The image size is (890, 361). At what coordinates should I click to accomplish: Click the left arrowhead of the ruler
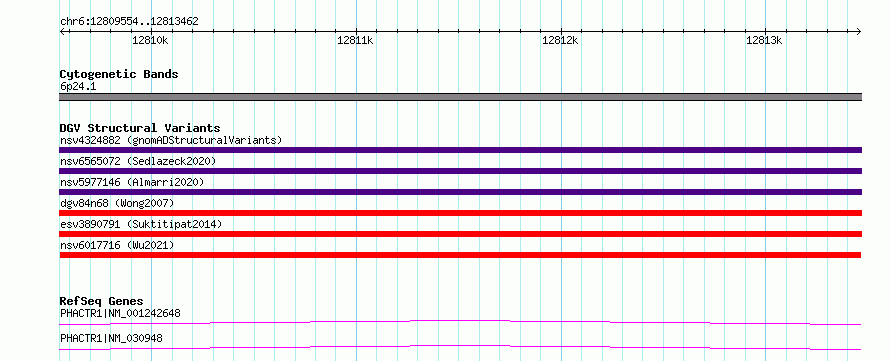click(62, 31)
